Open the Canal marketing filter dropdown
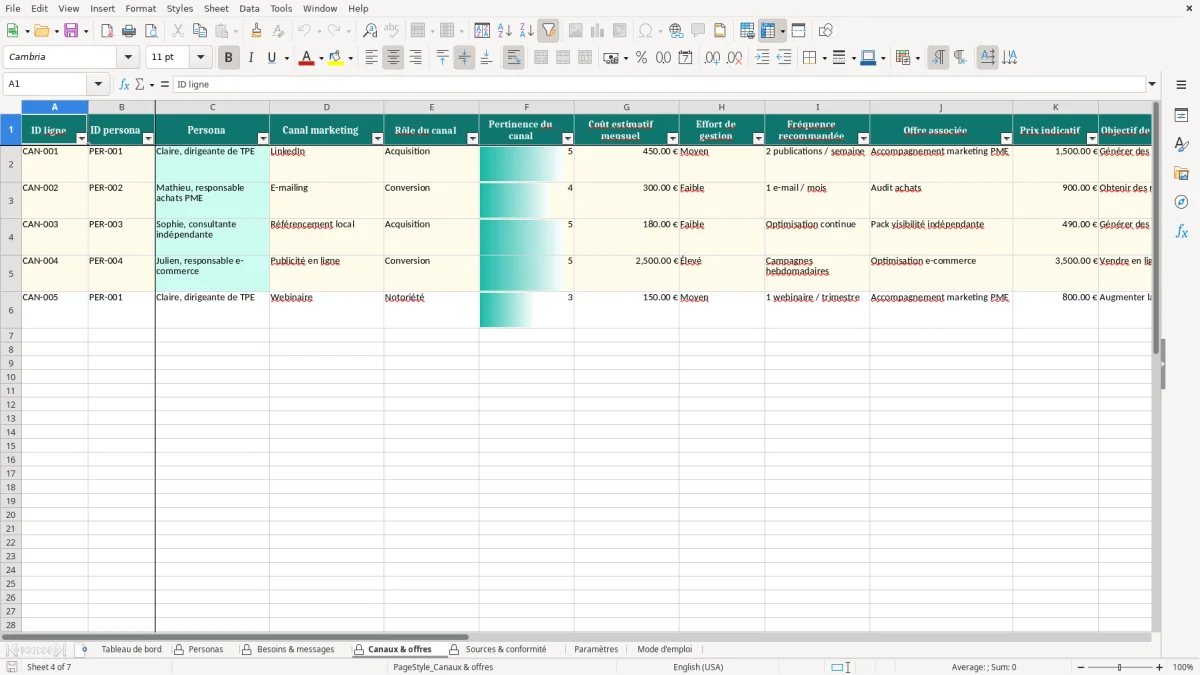The image size is (1200, 675). (378, 139)
